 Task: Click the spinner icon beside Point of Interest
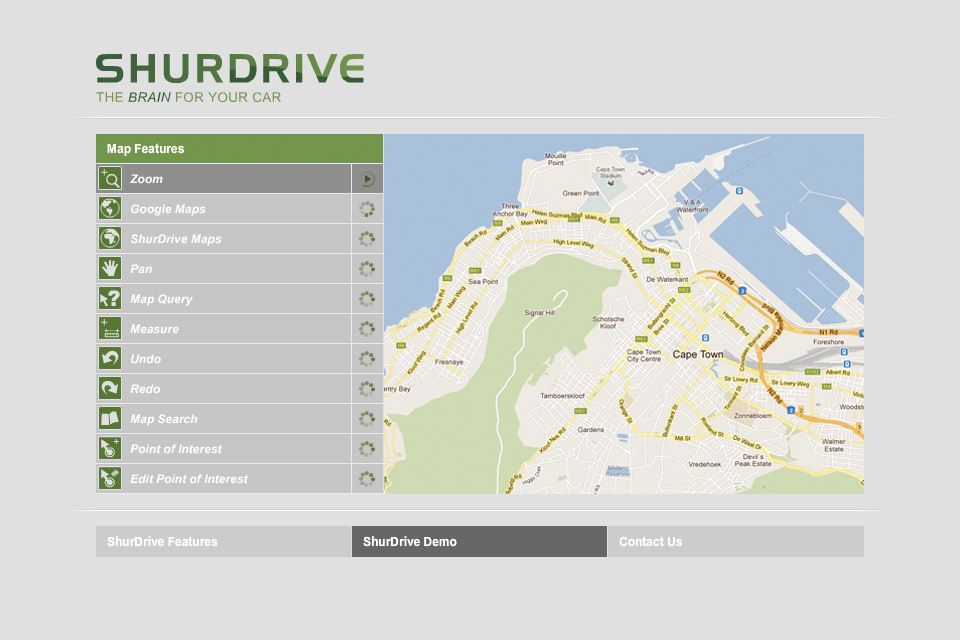pos(367,449)
